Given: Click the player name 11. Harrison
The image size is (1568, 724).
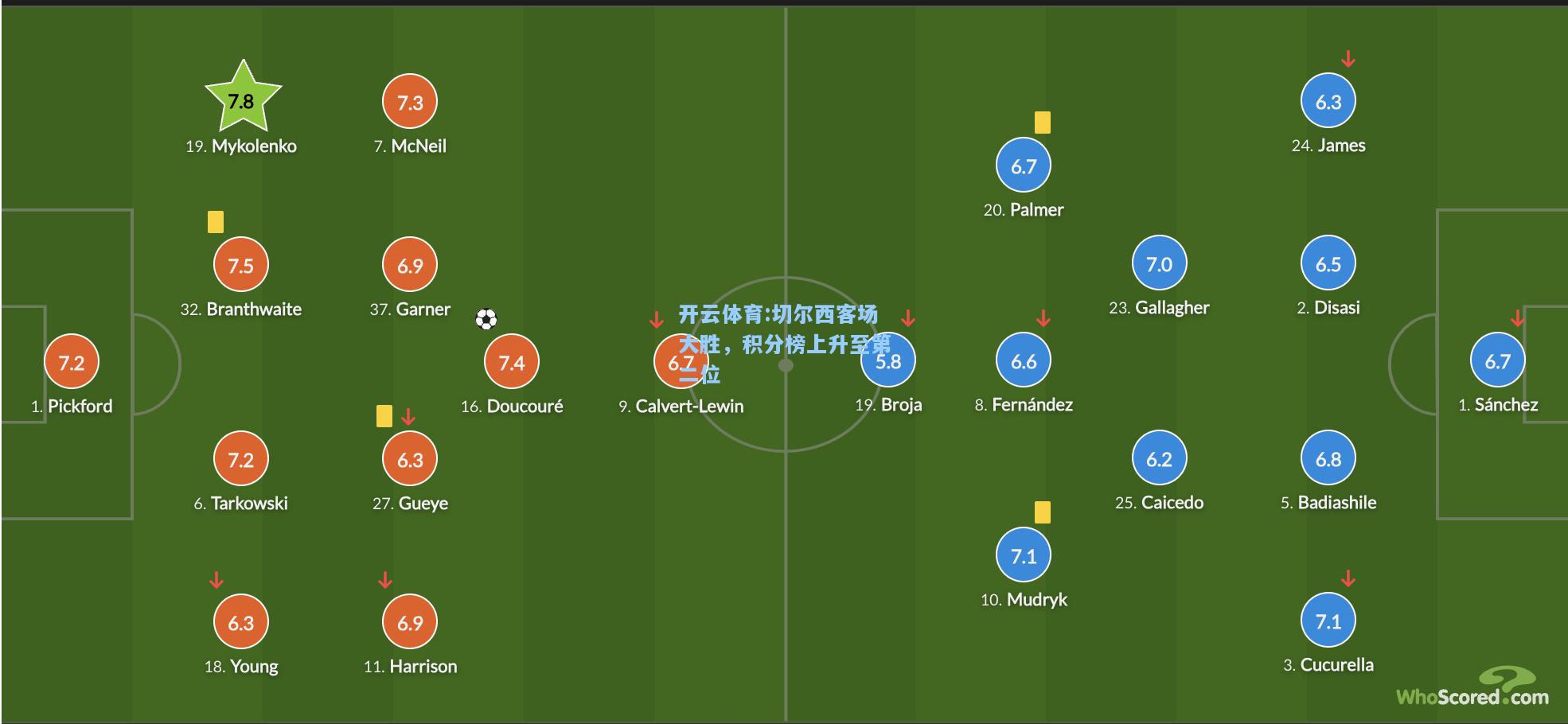Looking at the screenshot, I should coord(410,667).
